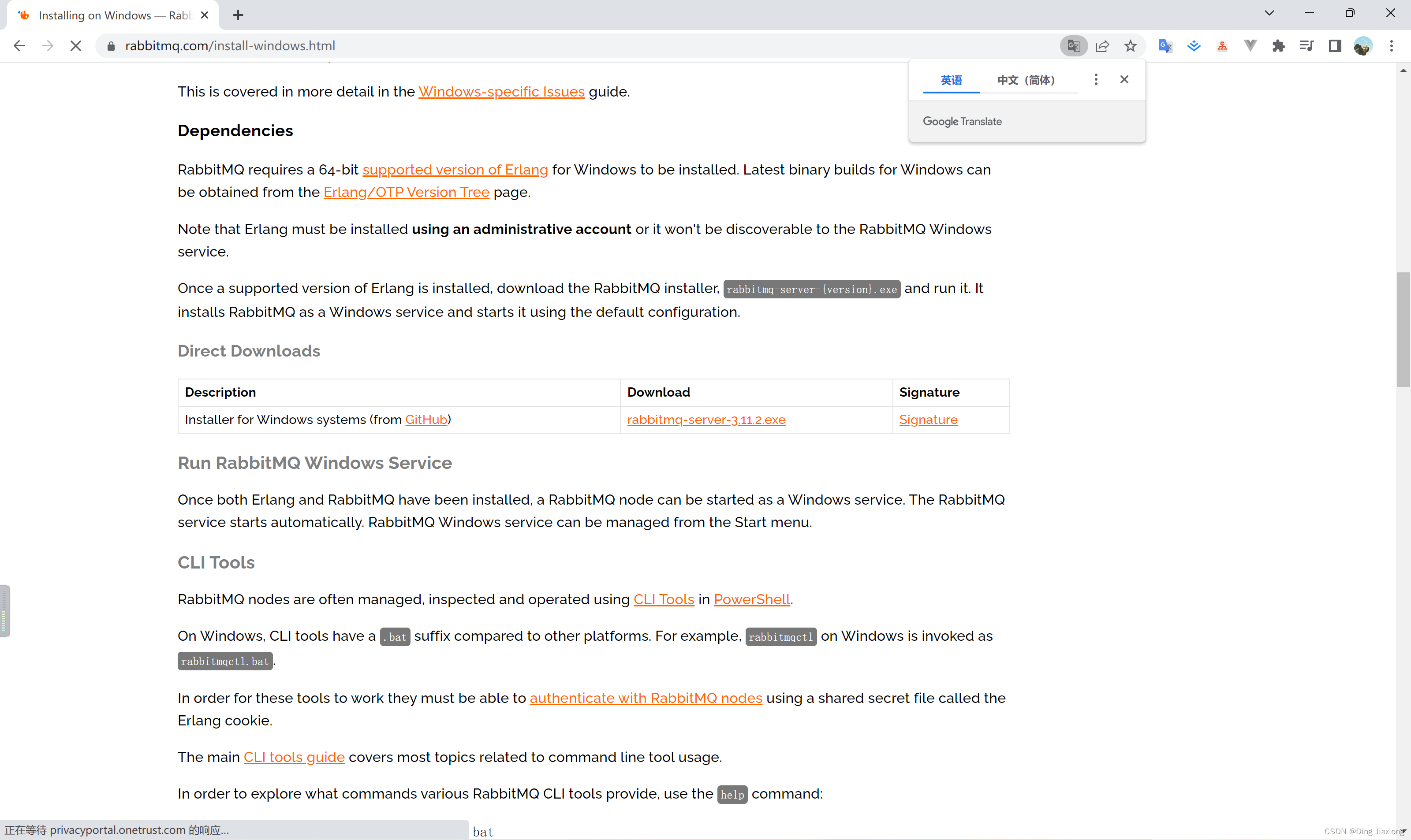Screen dimensions: 1411x840
Task: Click the vertical scrollbar thumb
Action: [1403, 330]
